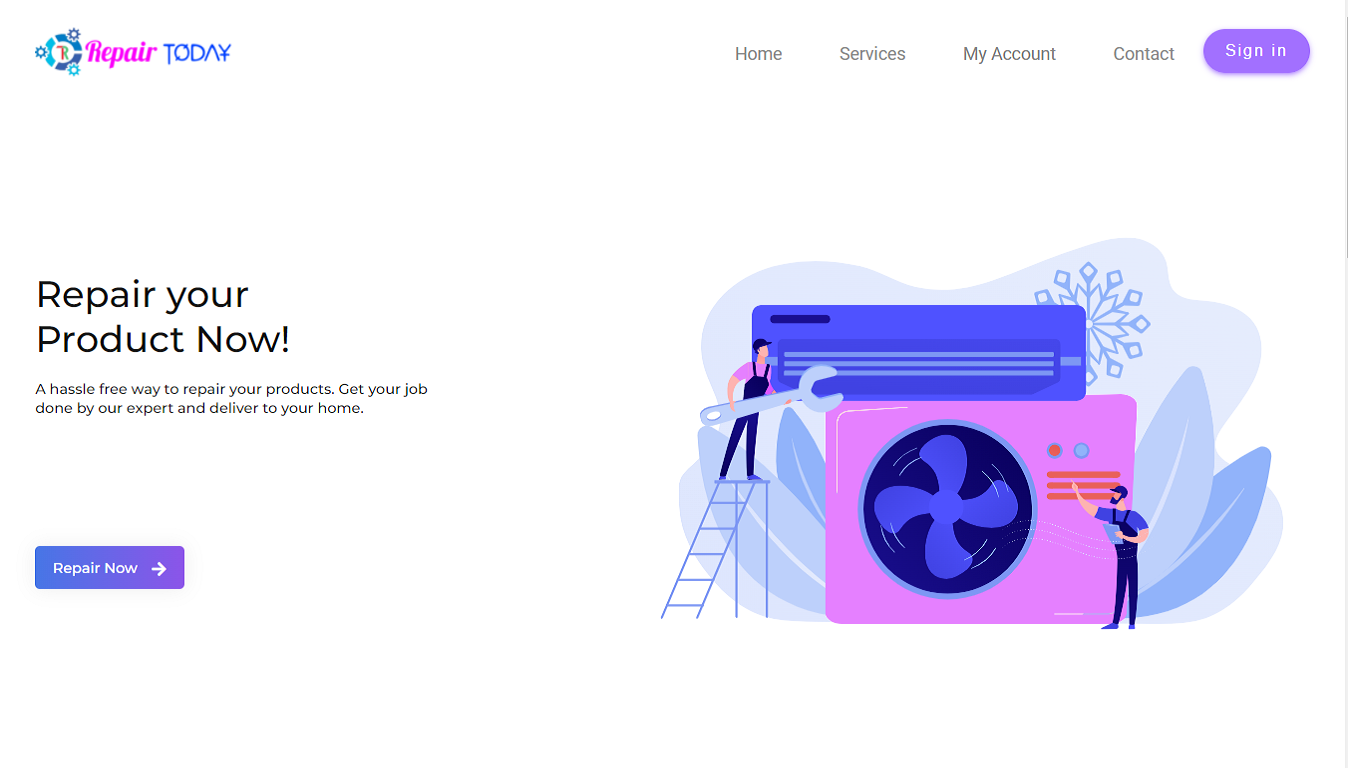
Task: Click the pink Repair text in logo
Action: pyautogui.click(x=121, y=52)
